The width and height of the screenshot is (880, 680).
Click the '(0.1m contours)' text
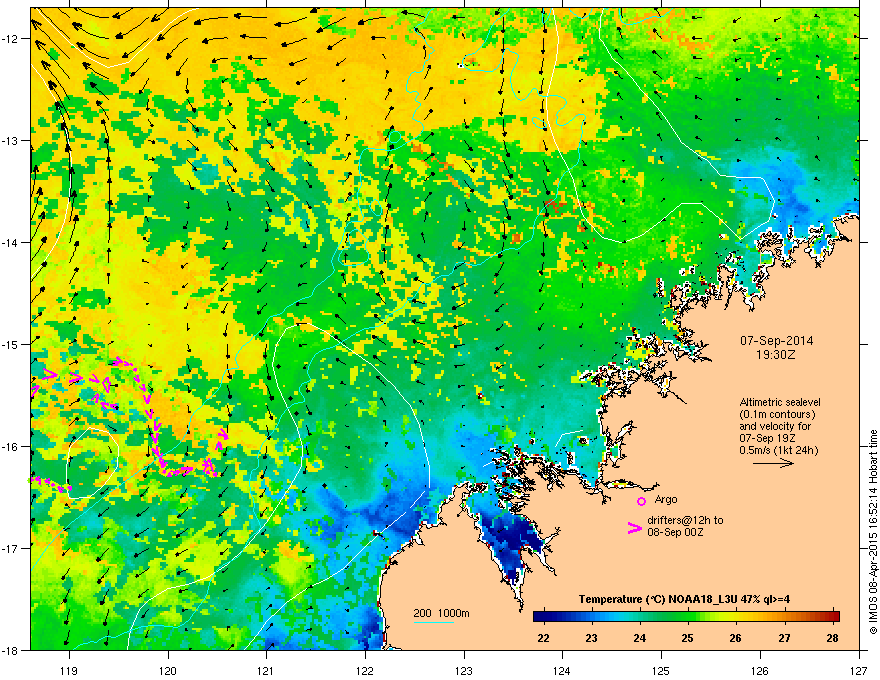pos(777,415)
